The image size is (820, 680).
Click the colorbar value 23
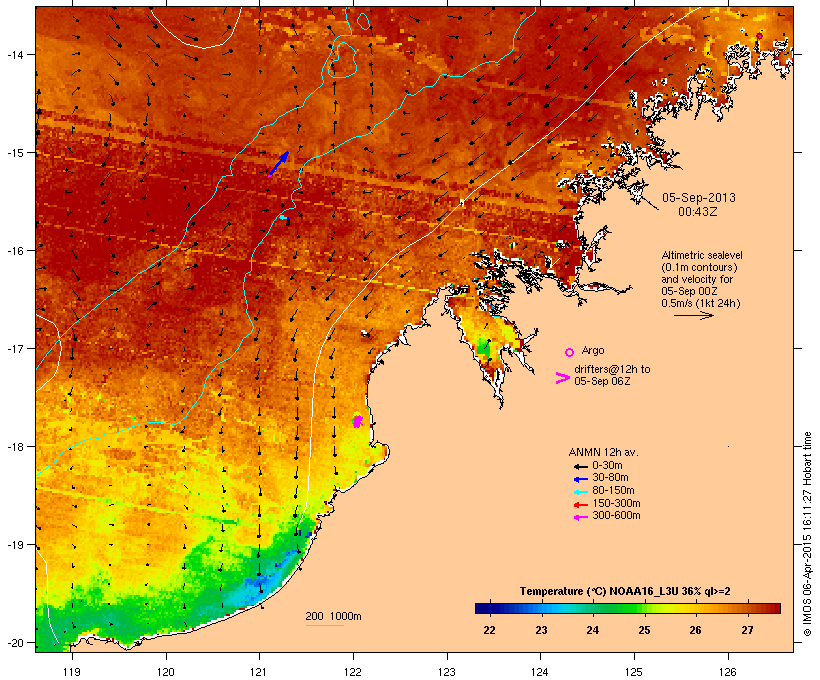point(541,630)
